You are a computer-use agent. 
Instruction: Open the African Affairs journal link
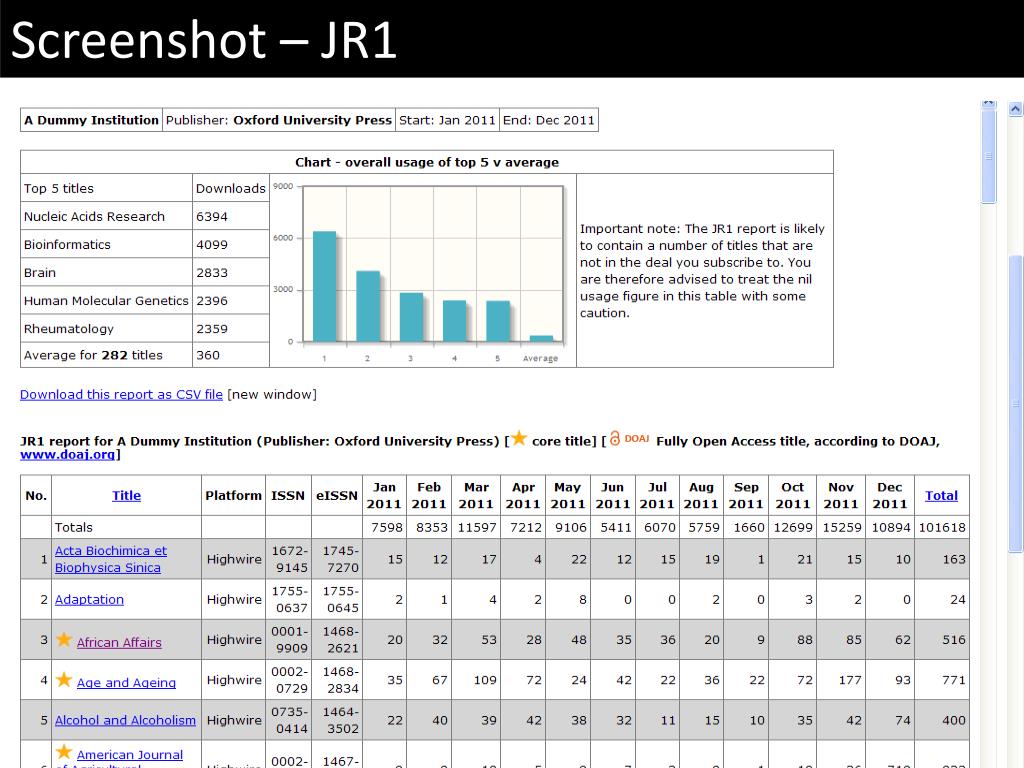point(119,643)
